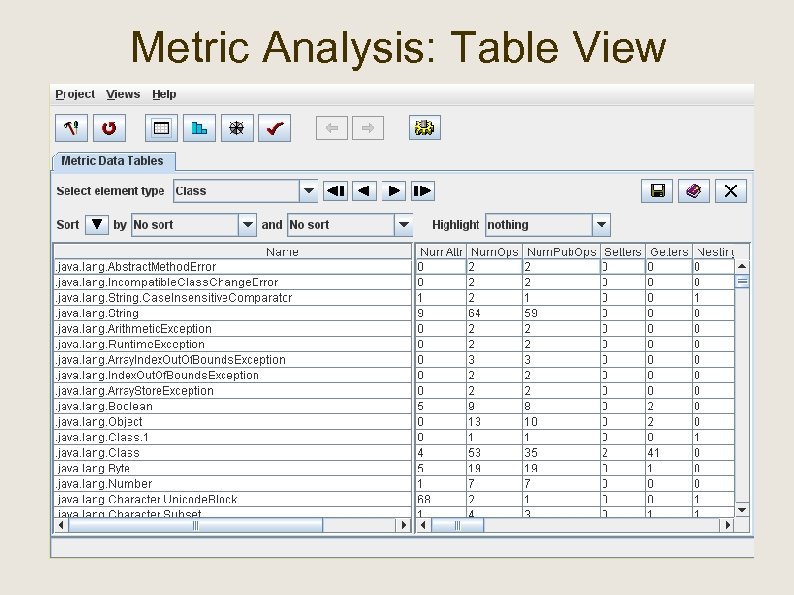
Task: Open the purple book help icon
Action: click(x=694, y=191)
